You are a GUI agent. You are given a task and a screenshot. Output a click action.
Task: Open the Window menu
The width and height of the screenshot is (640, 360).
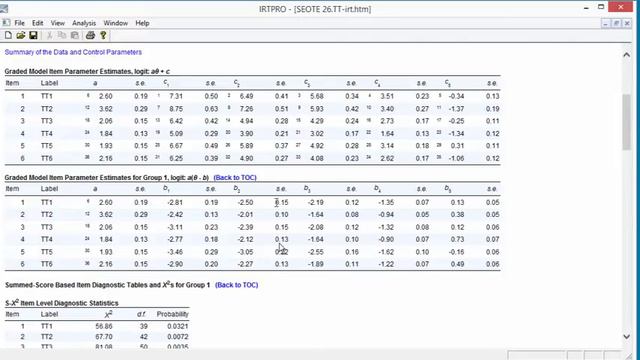(116, 23)
